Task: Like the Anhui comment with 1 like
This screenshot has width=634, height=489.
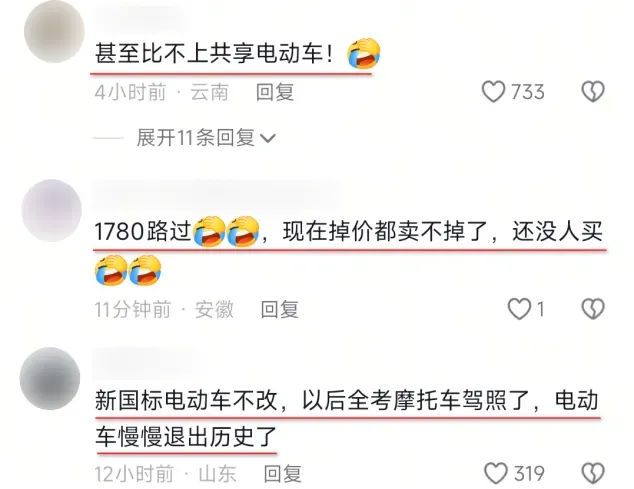Action: pos(519,309)
